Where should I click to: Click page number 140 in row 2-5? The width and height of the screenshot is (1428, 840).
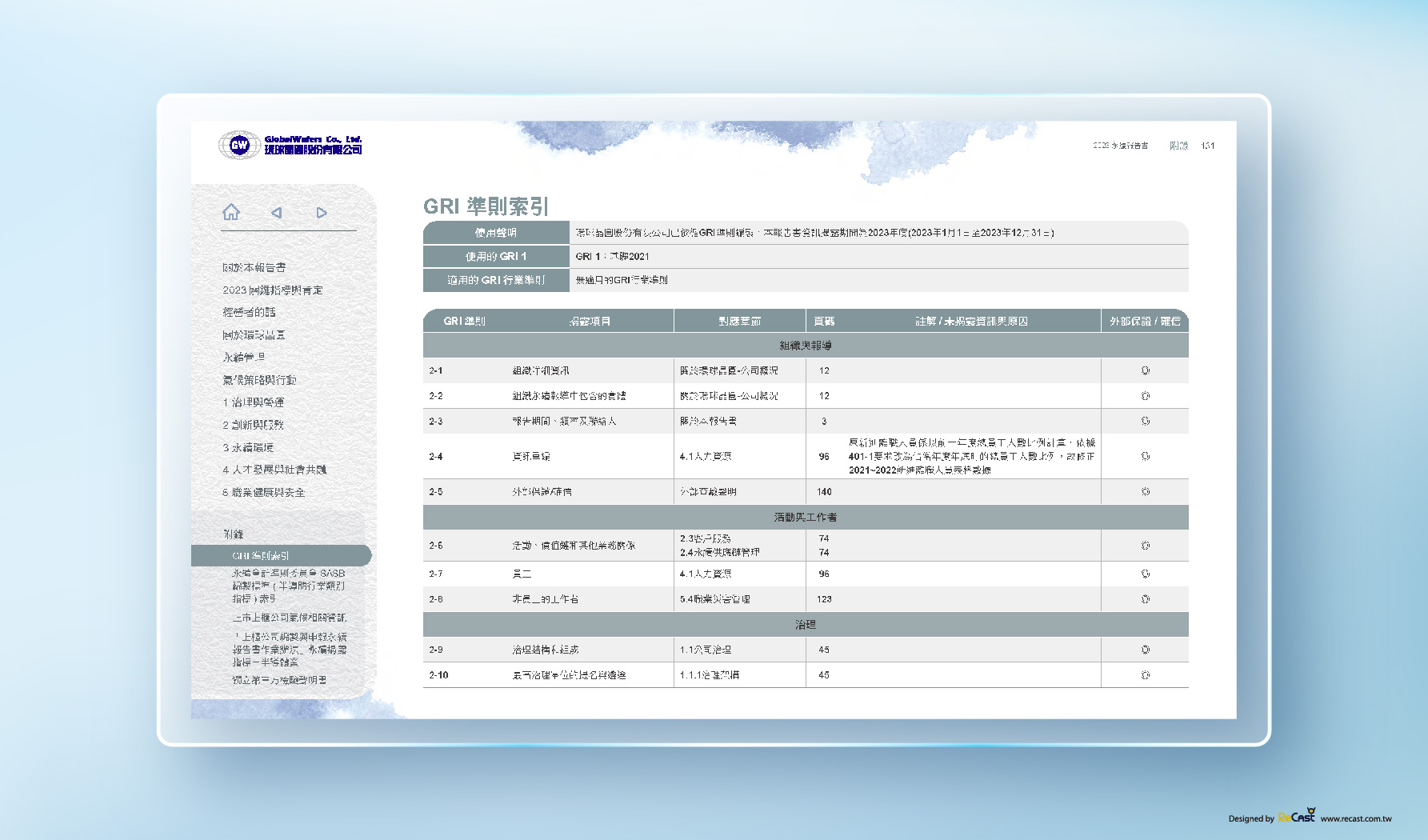click(x=825, y=492)
